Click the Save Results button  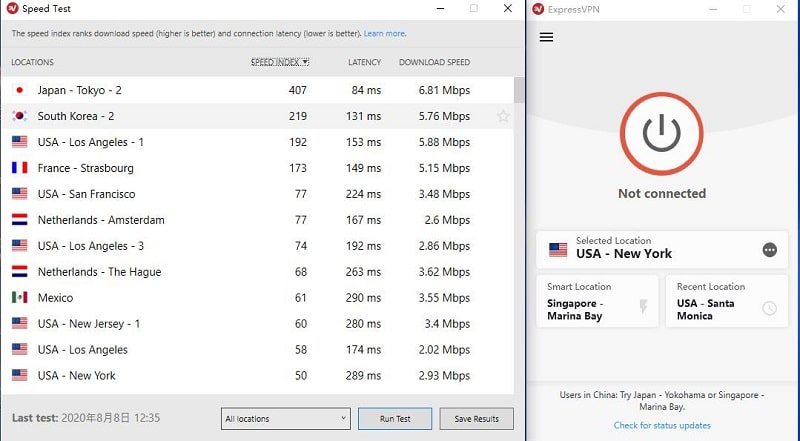pyautogui.click(x=477, y=419)
